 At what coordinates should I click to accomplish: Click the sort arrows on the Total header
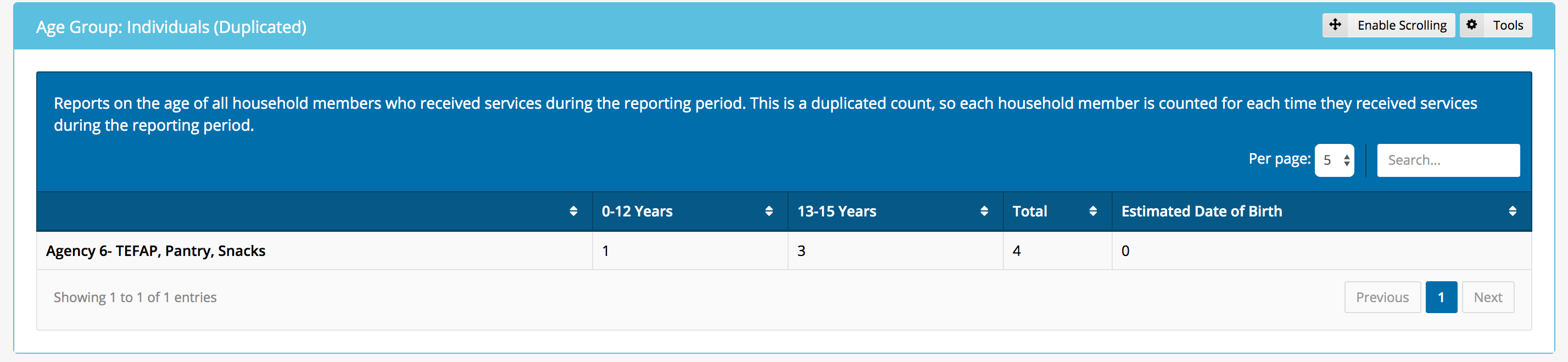[1094, 211]
